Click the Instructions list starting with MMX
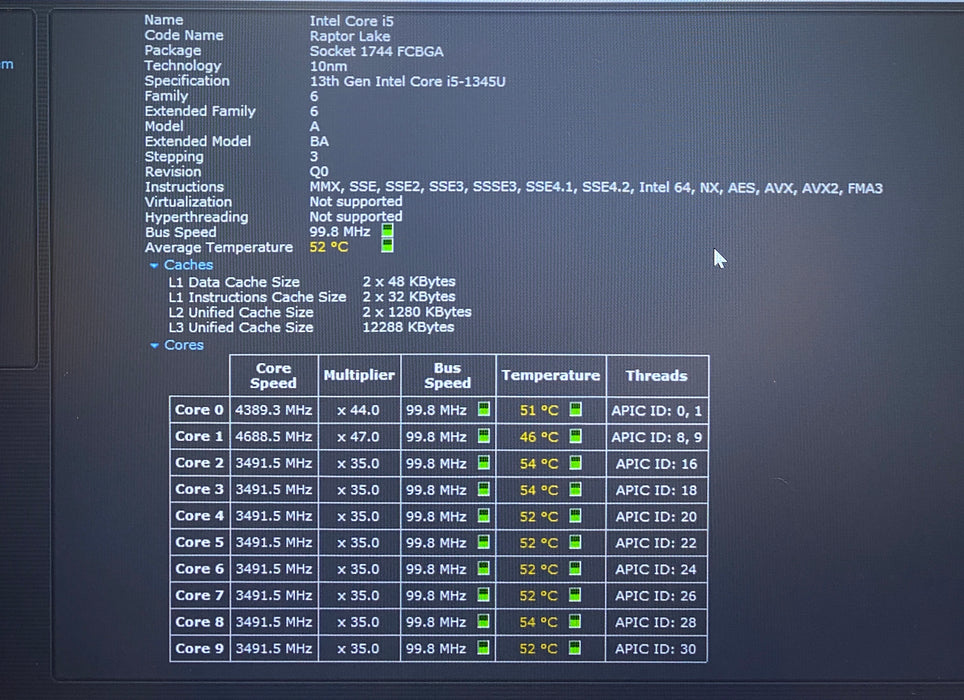The height and width of the screenshot is (700, 964). [x=596, y=187]
